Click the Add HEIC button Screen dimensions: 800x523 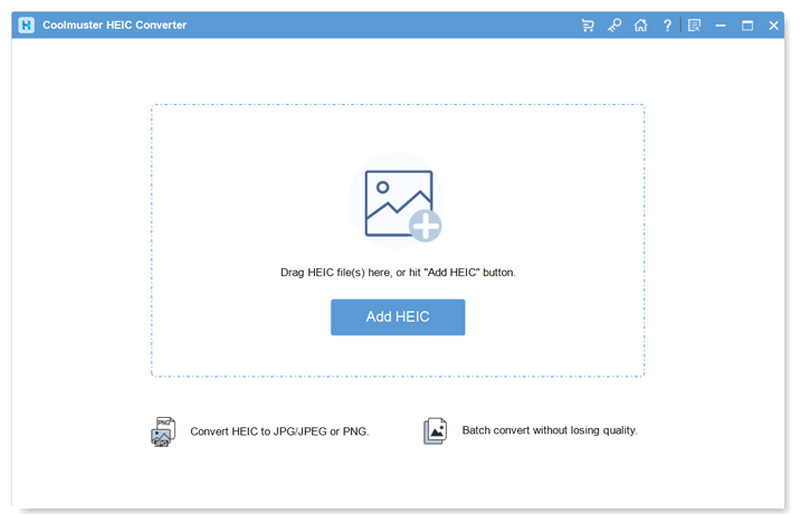coord(397,317)
